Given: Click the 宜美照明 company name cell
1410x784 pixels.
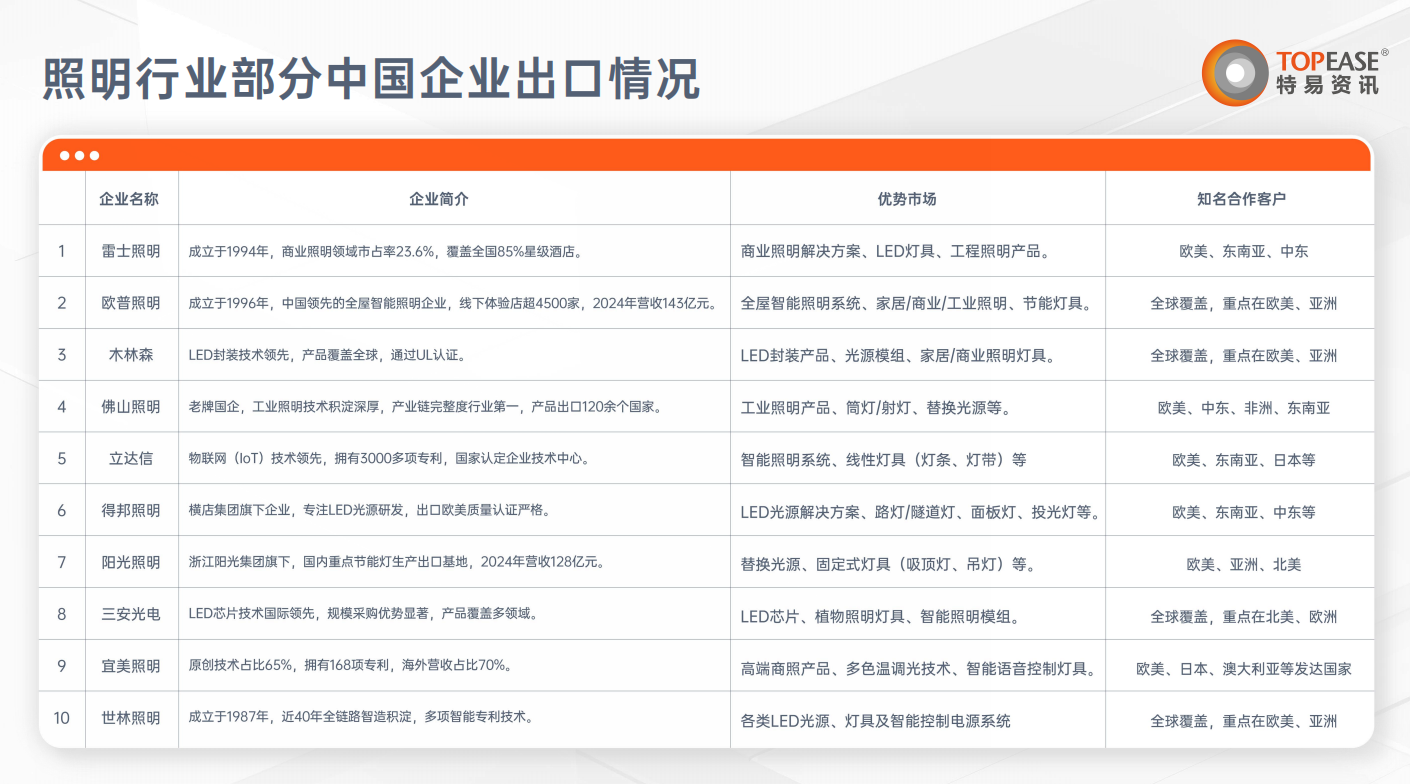Looking at the screenshot, I should tap(131, 667).
